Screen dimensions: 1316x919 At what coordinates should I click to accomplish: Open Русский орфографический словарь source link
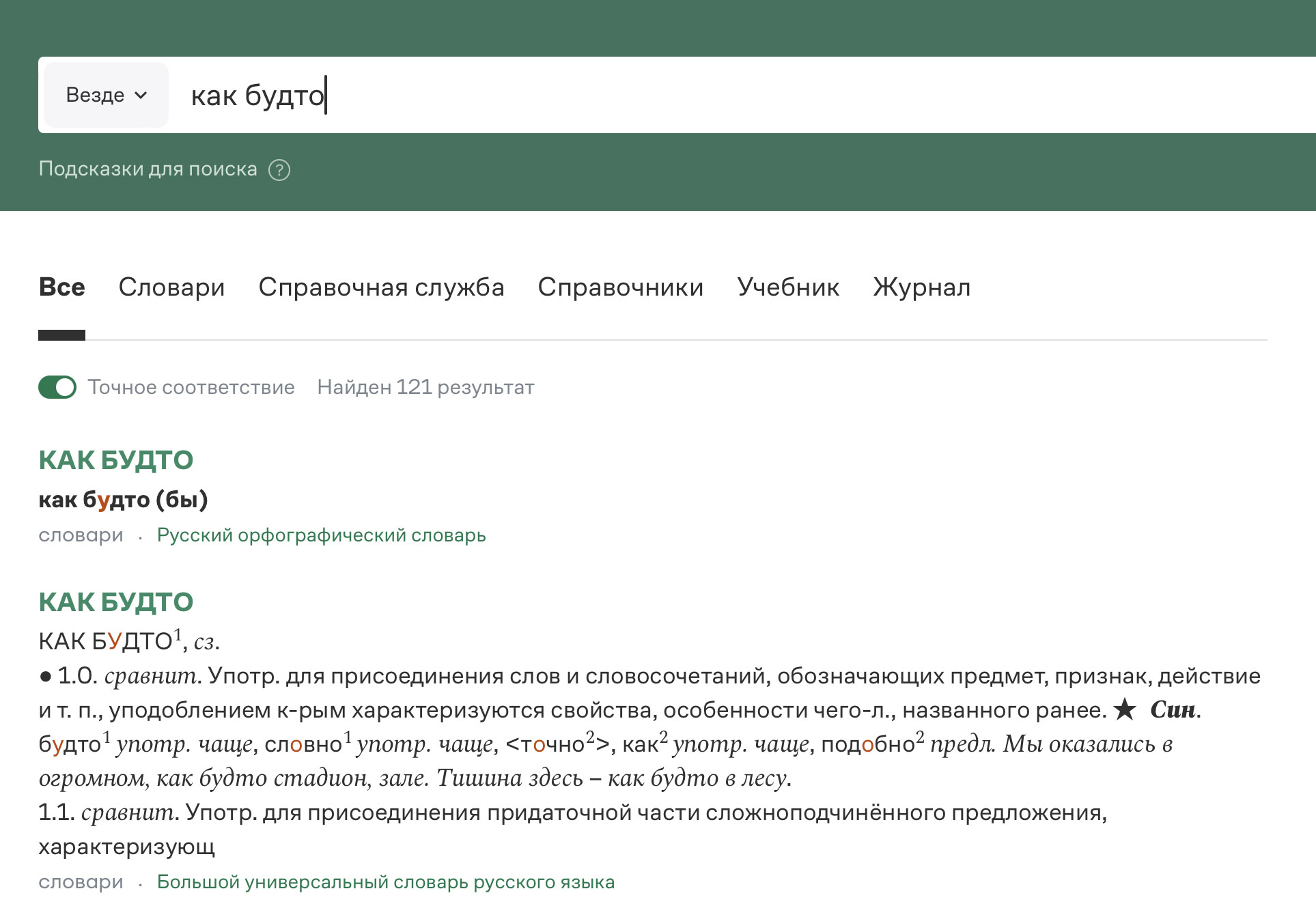(321, 535)
